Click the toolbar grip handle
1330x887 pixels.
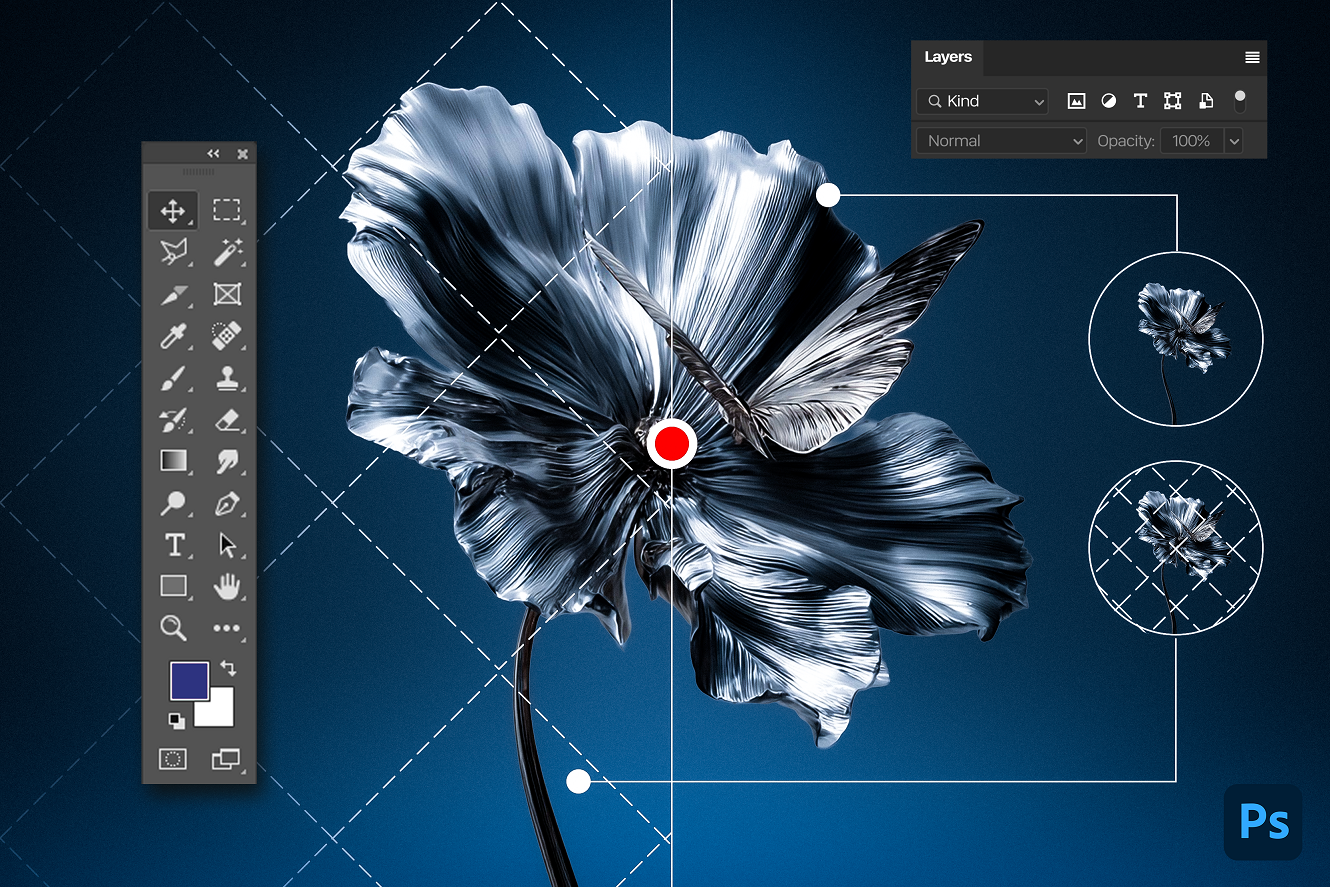coord(199,172)
